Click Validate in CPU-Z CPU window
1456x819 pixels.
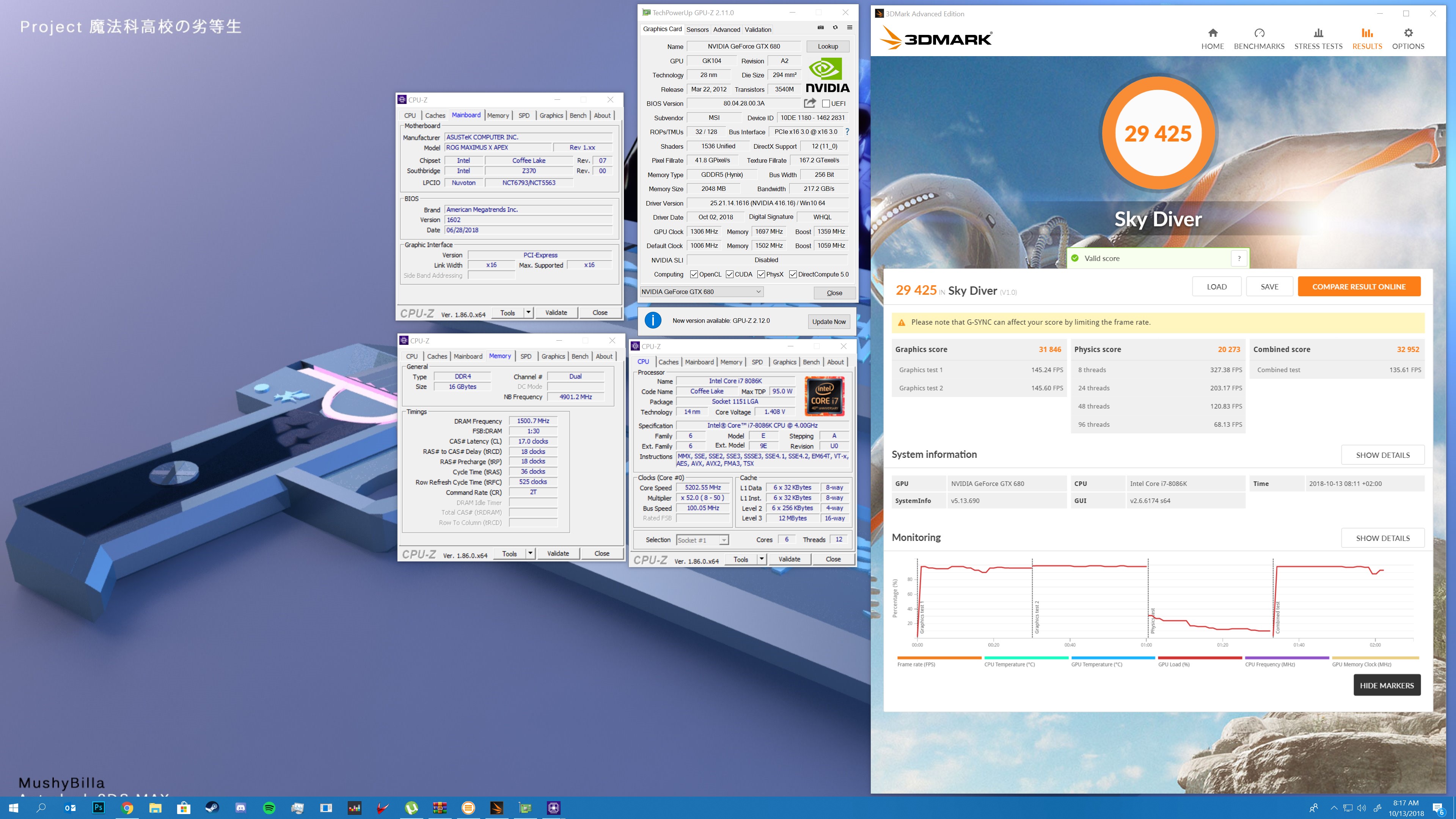pos(789,559)
